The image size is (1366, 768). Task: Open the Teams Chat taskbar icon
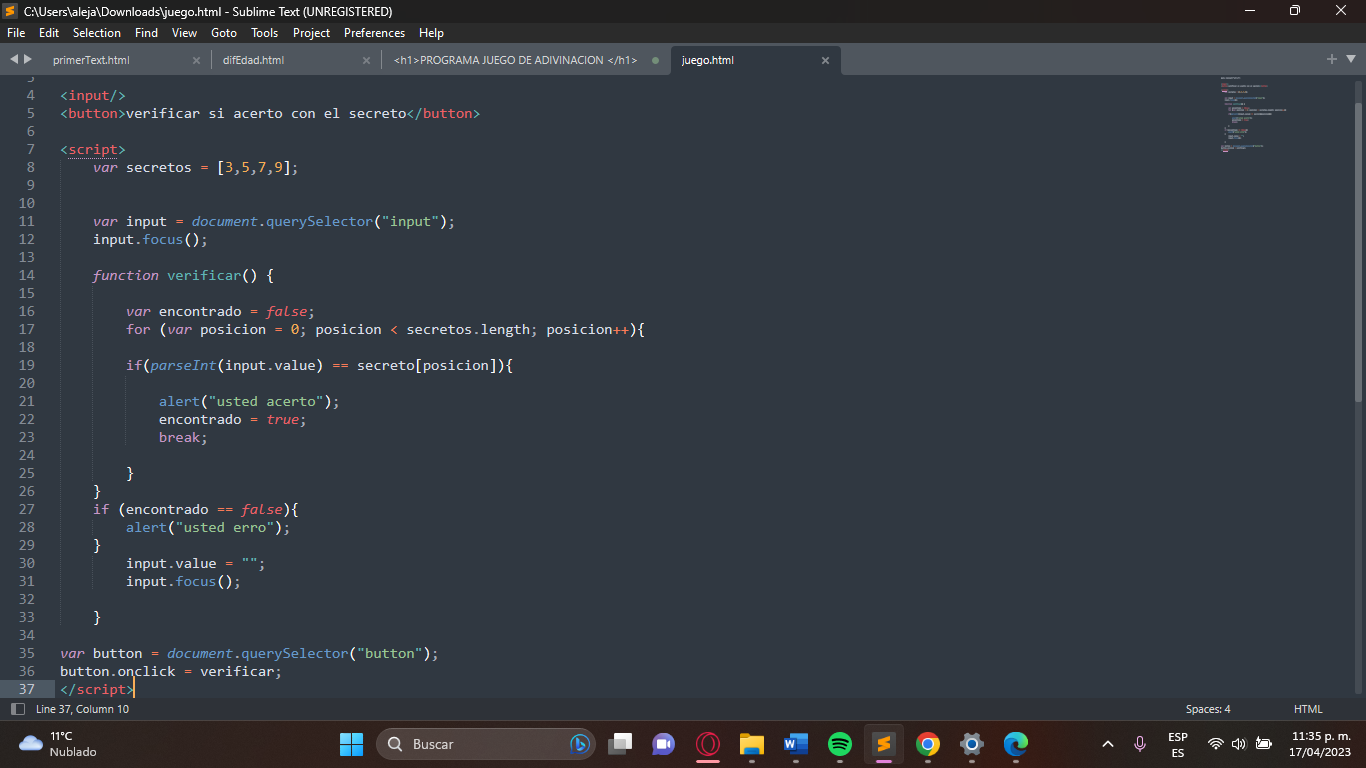click(x=664, y=744)
